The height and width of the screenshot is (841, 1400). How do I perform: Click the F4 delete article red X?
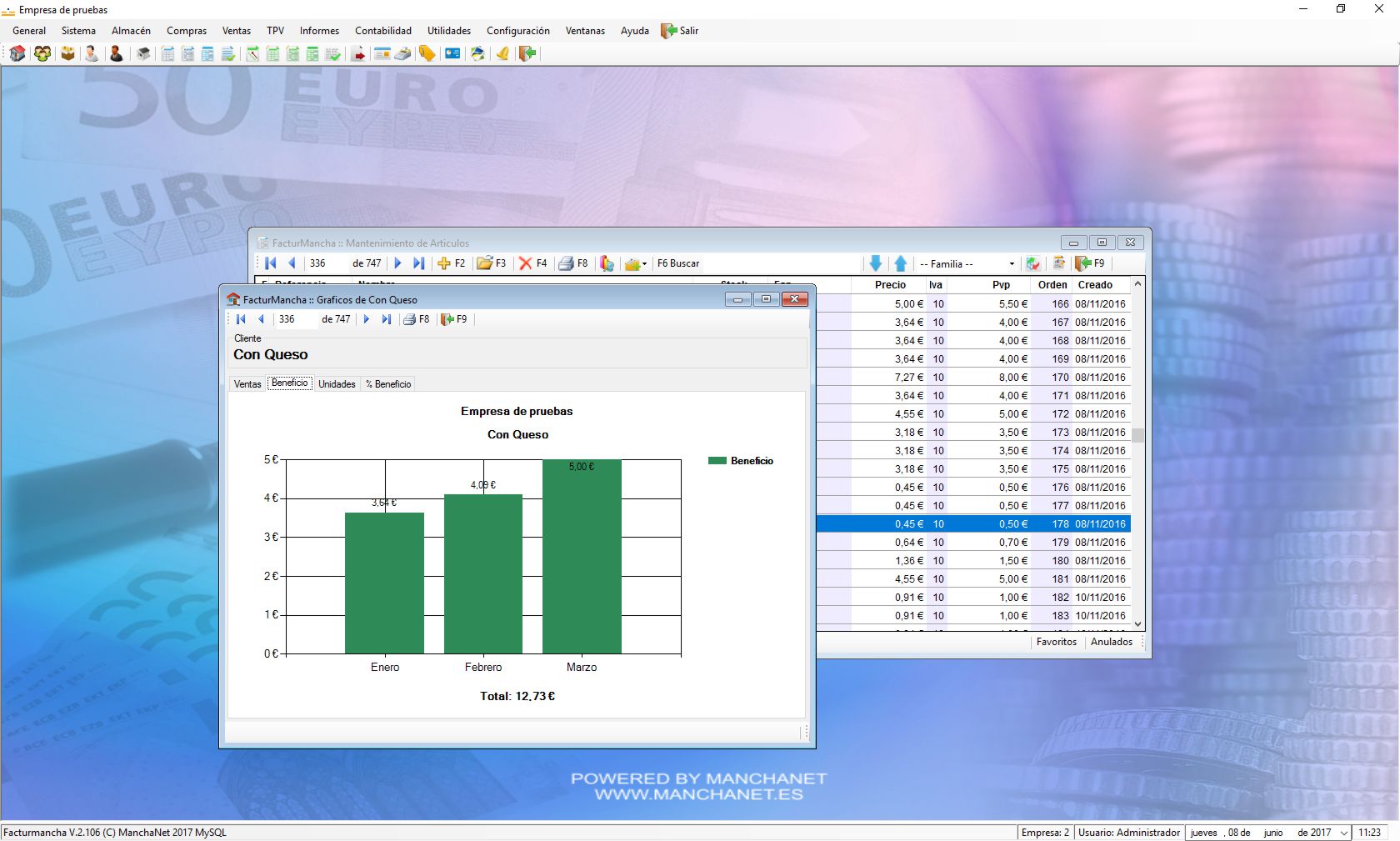click(532, 263)
